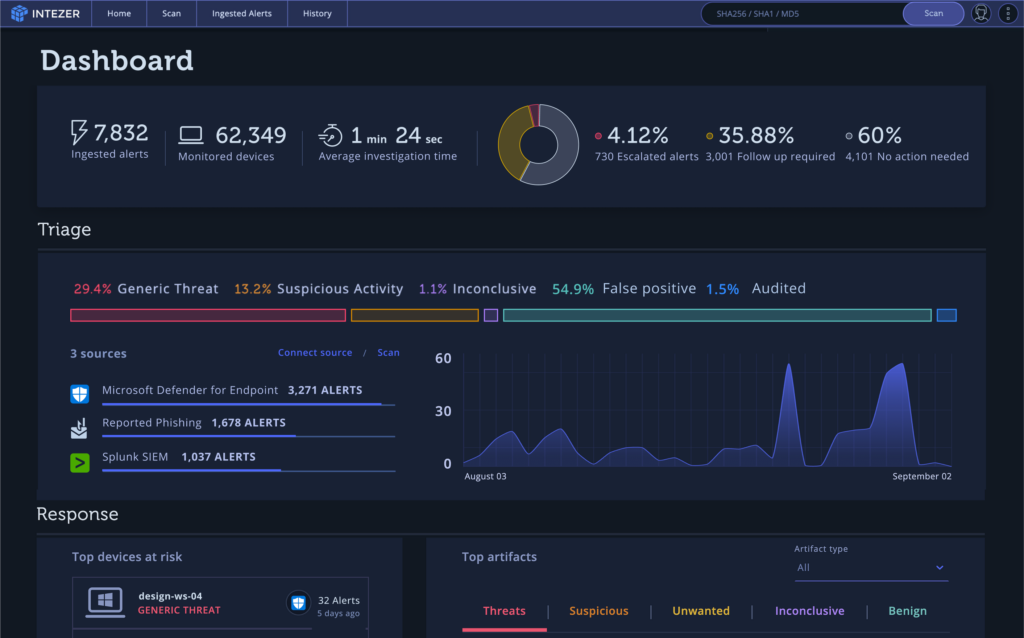The height and width of the screenshot is (638, 1024).
Task: Click the 32 Alerts text on device card
Action: click(x=338, y=600)
